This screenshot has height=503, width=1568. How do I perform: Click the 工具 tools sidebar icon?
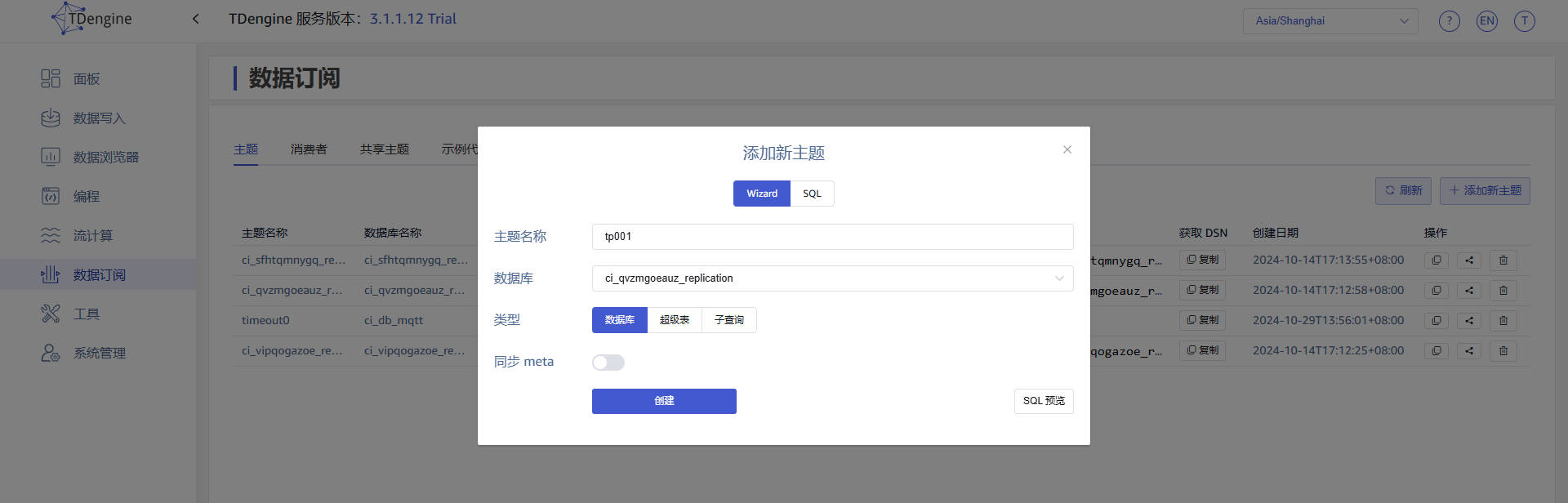pyautogui.click(x=51, y=314)
